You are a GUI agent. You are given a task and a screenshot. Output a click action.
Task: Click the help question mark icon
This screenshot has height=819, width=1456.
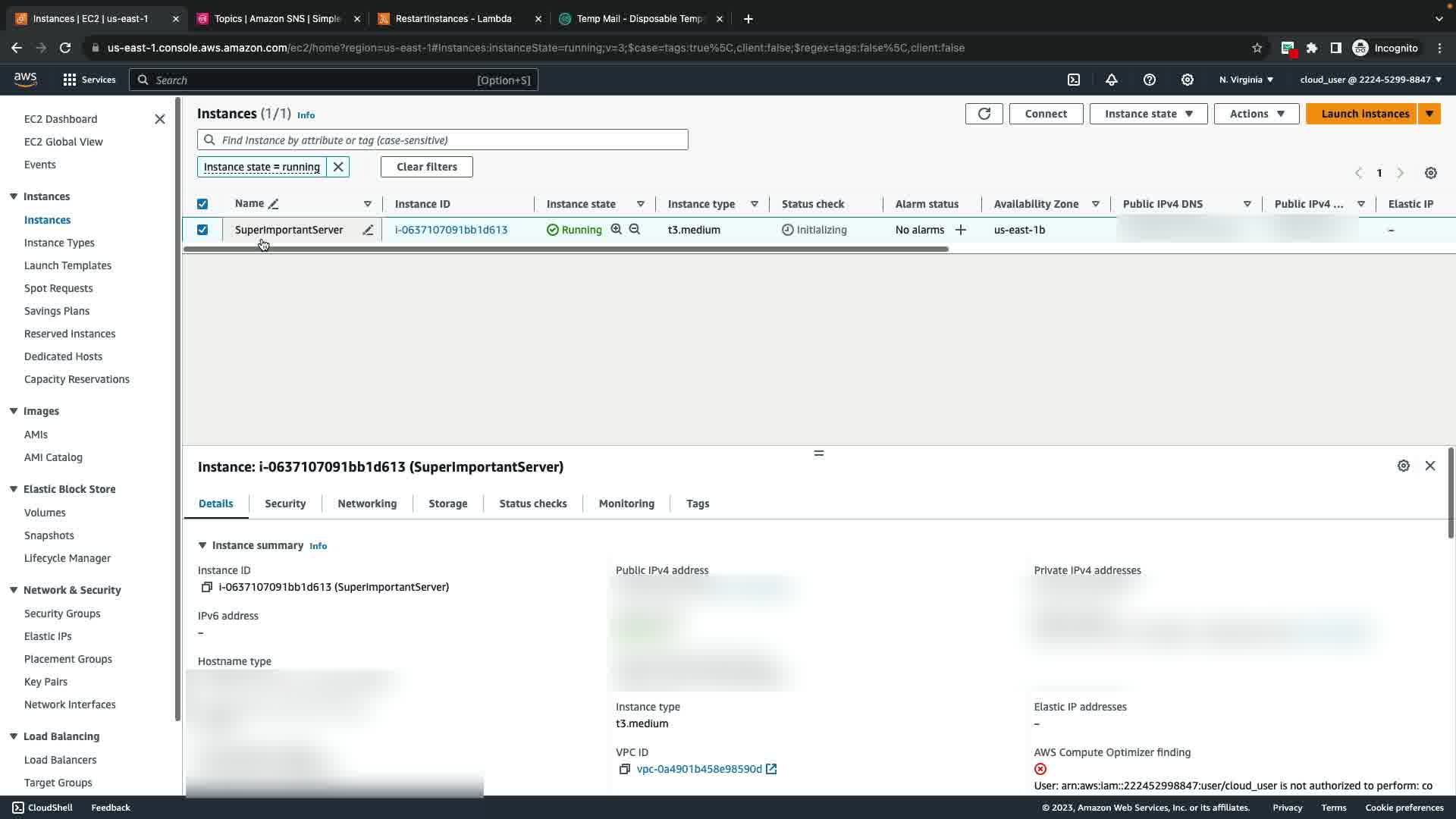tap(1150, 80)
